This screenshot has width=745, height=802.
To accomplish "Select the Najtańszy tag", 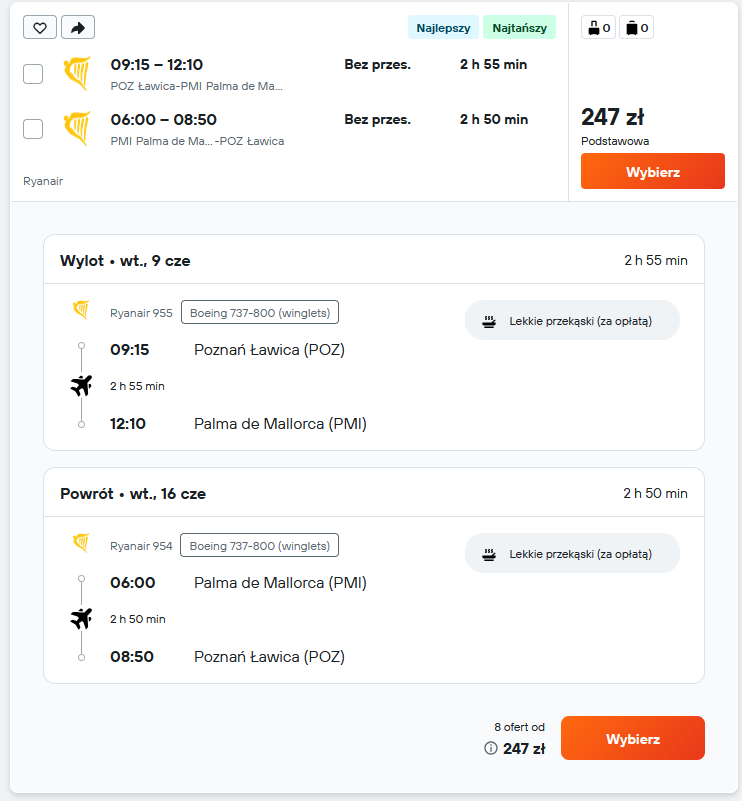I will [520, 28].
